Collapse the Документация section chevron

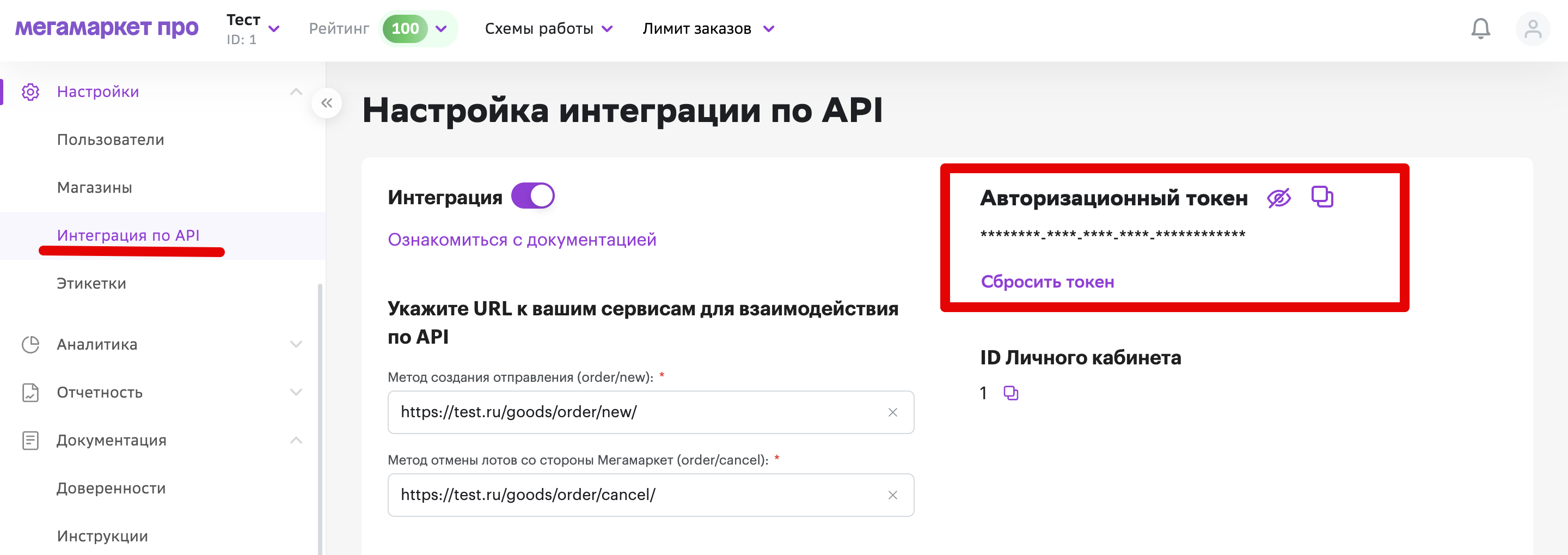296,440
